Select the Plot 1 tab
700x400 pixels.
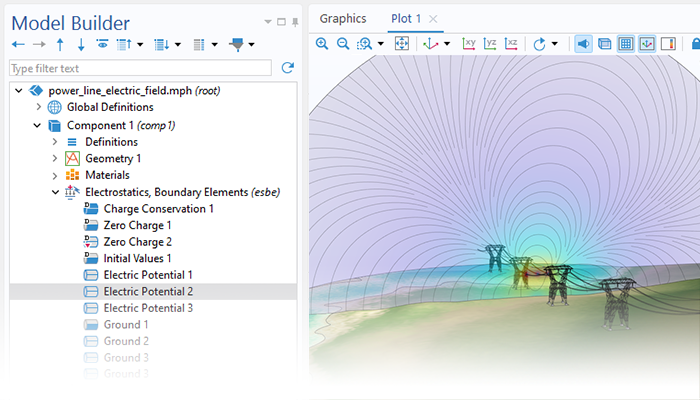405,18
